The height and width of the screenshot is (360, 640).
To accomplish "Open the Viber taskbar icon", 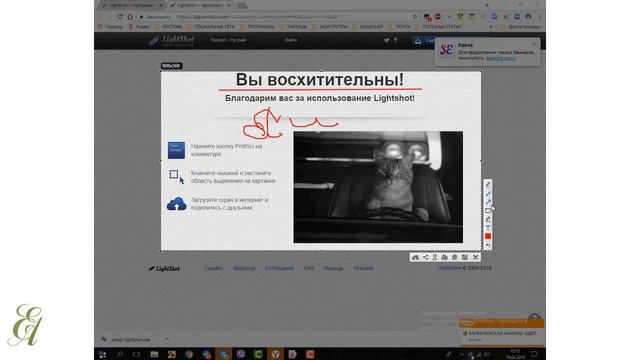I will point(241,354).
